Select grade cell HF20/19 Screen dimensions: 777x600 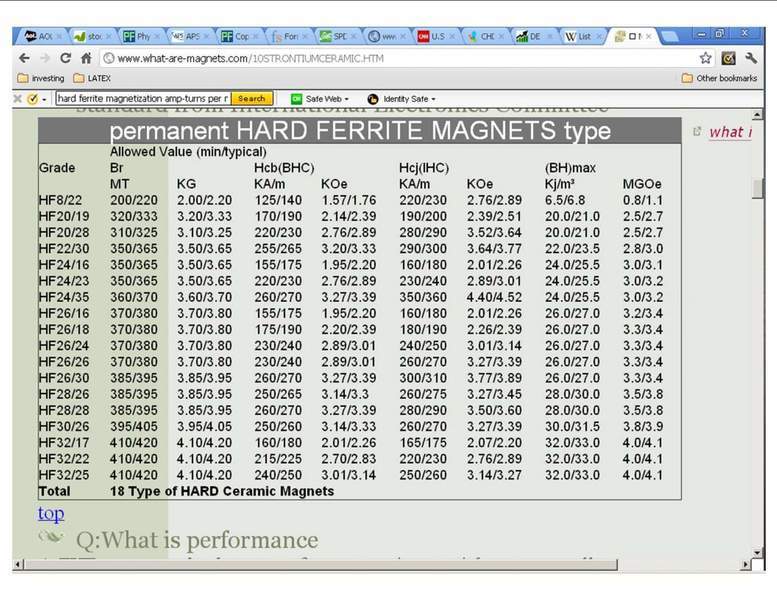point(64,217)
